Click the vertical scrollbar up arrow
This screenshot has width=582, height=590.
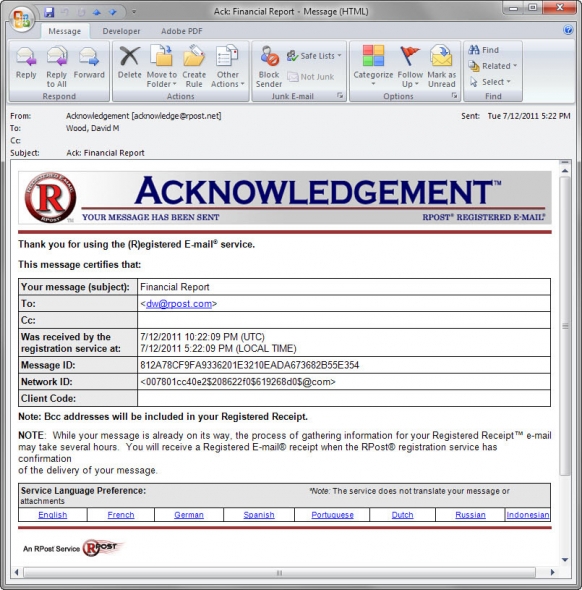click(565, 171)
